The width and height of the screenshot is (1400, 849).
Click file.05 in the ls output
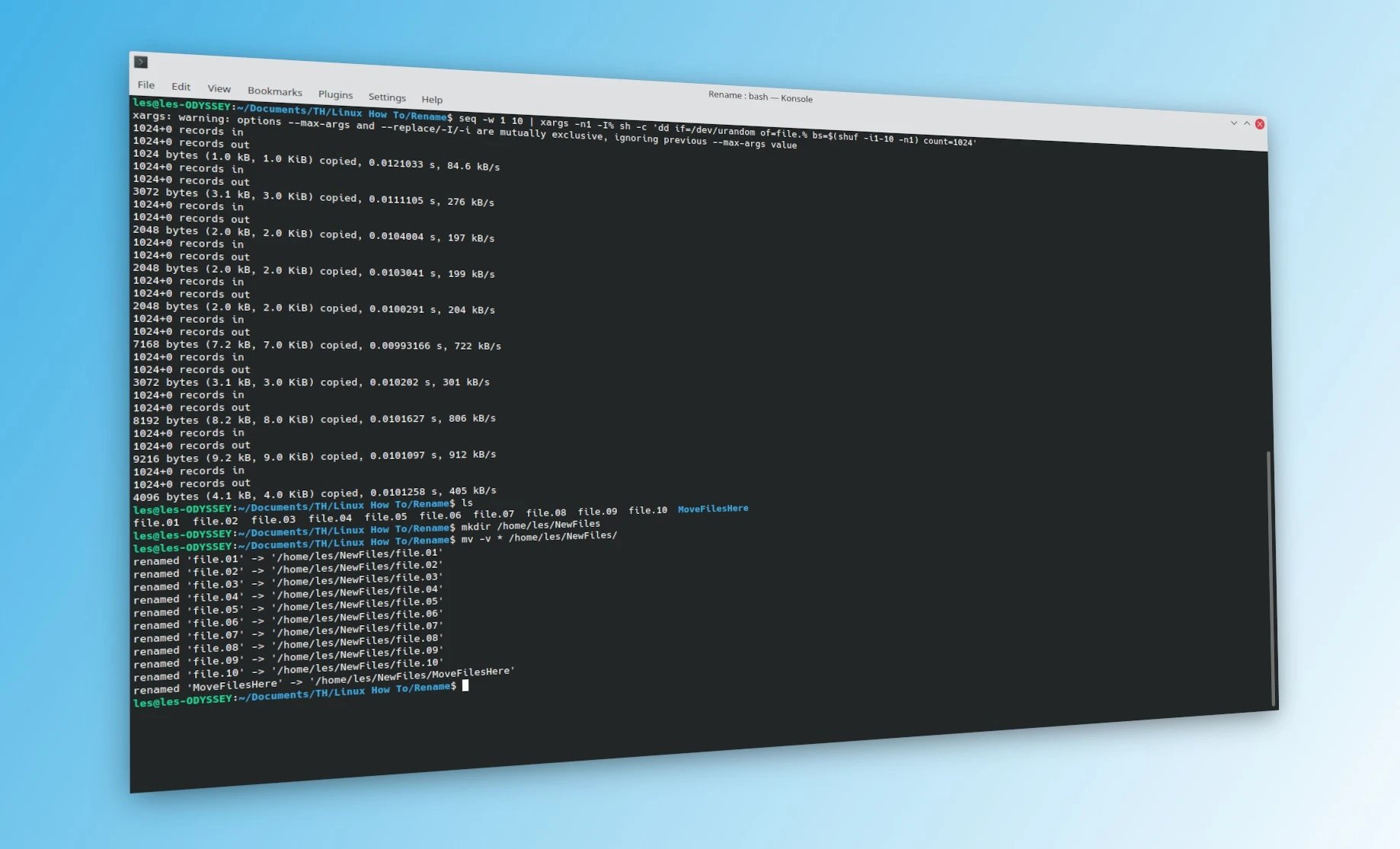pos(385,516)
